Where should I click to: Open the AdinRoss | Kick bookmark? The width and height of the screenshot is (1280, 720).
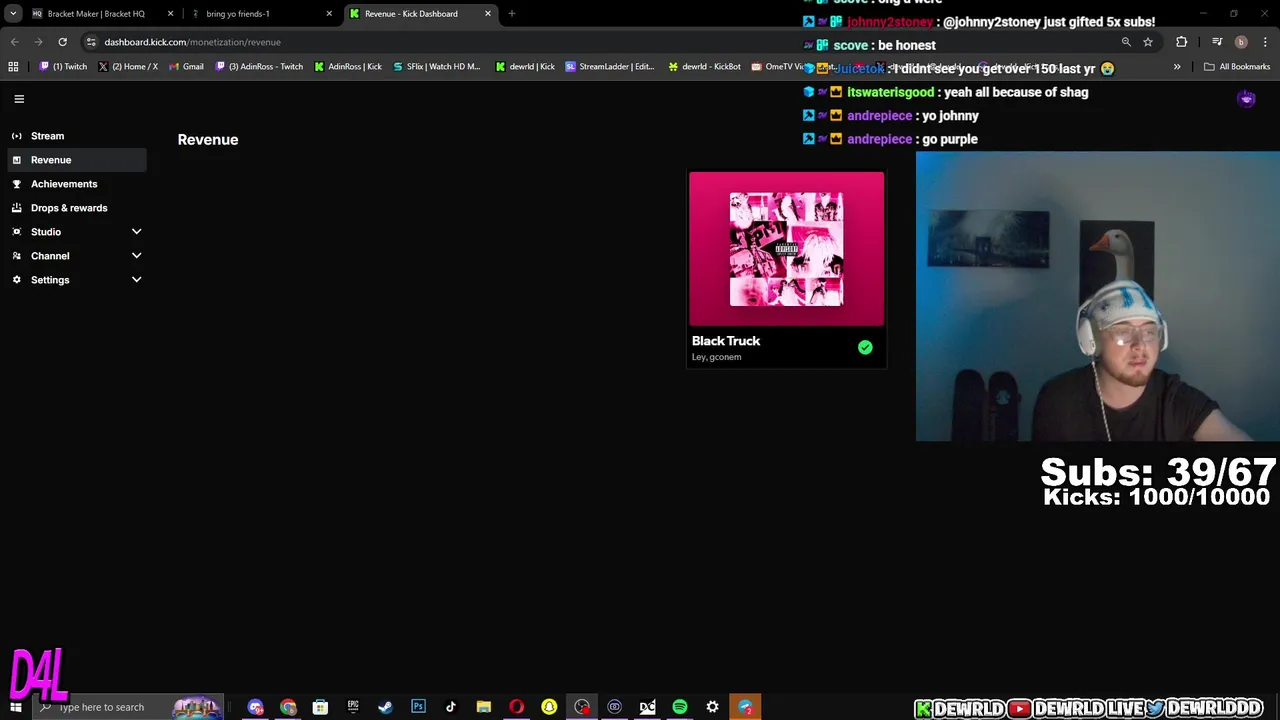[x=348, y=67]
